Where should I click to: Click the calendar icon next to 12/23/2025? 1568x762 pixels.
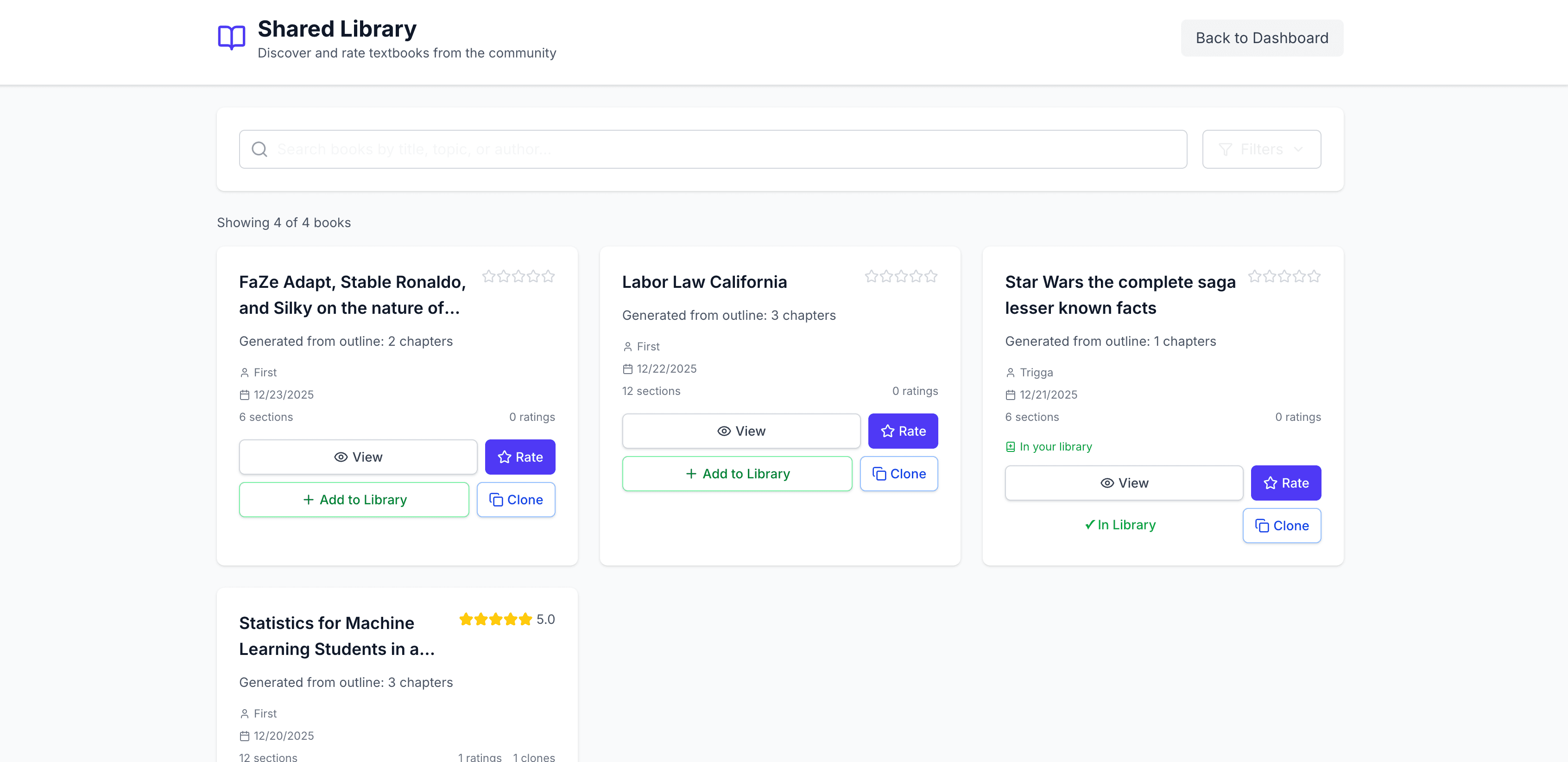coord(245,395)
